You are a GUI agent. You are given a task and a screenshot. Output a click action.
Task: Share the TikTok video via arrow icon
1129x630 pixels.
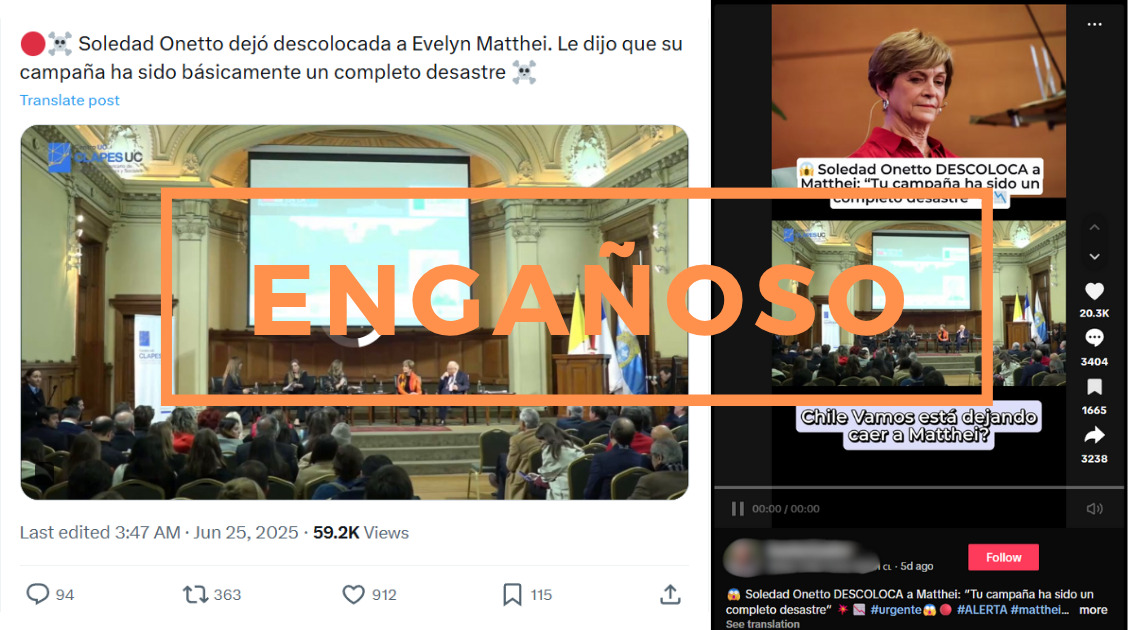[1094, 435]
